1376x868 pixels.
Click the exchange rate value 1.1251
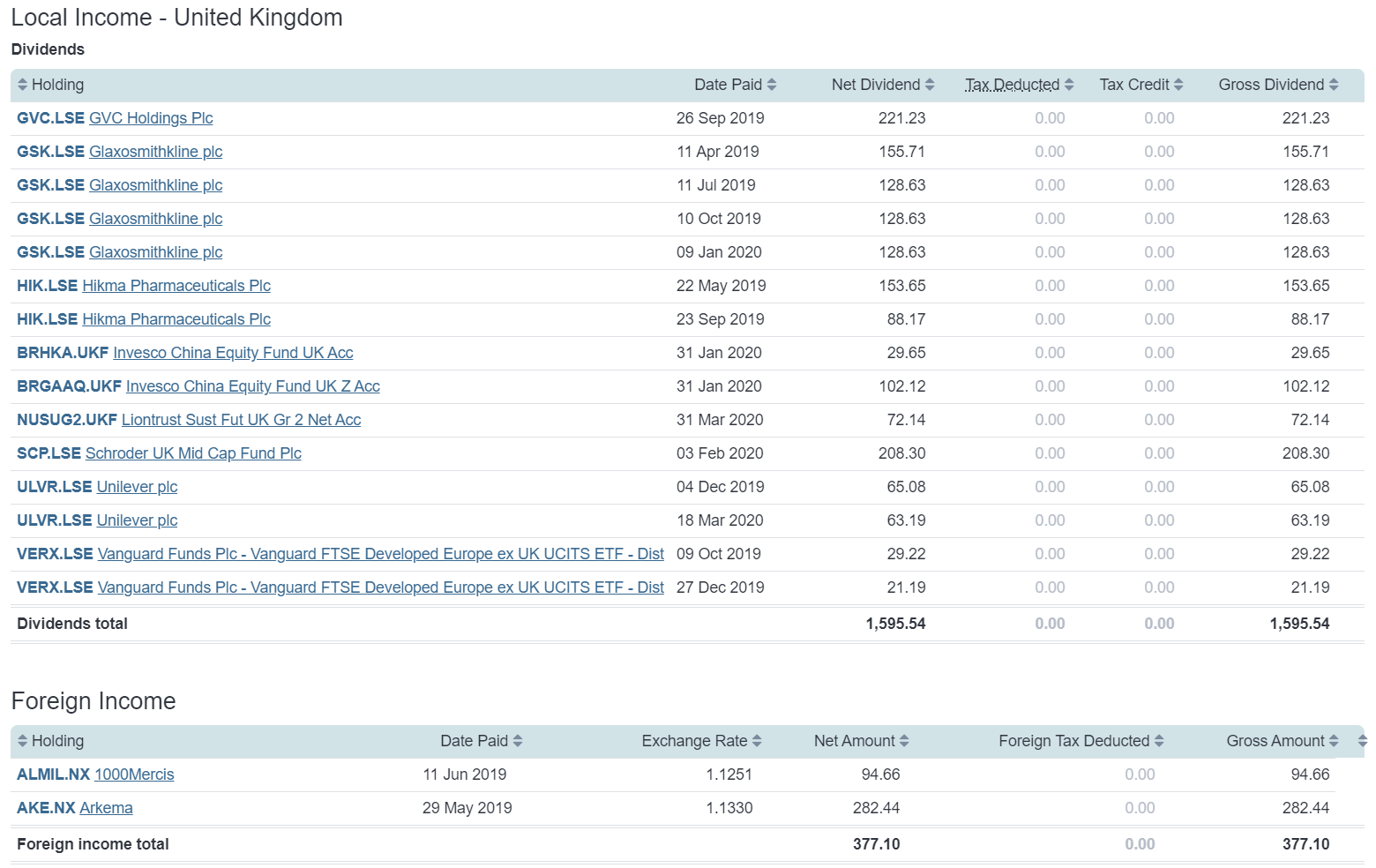click(729, 774)
